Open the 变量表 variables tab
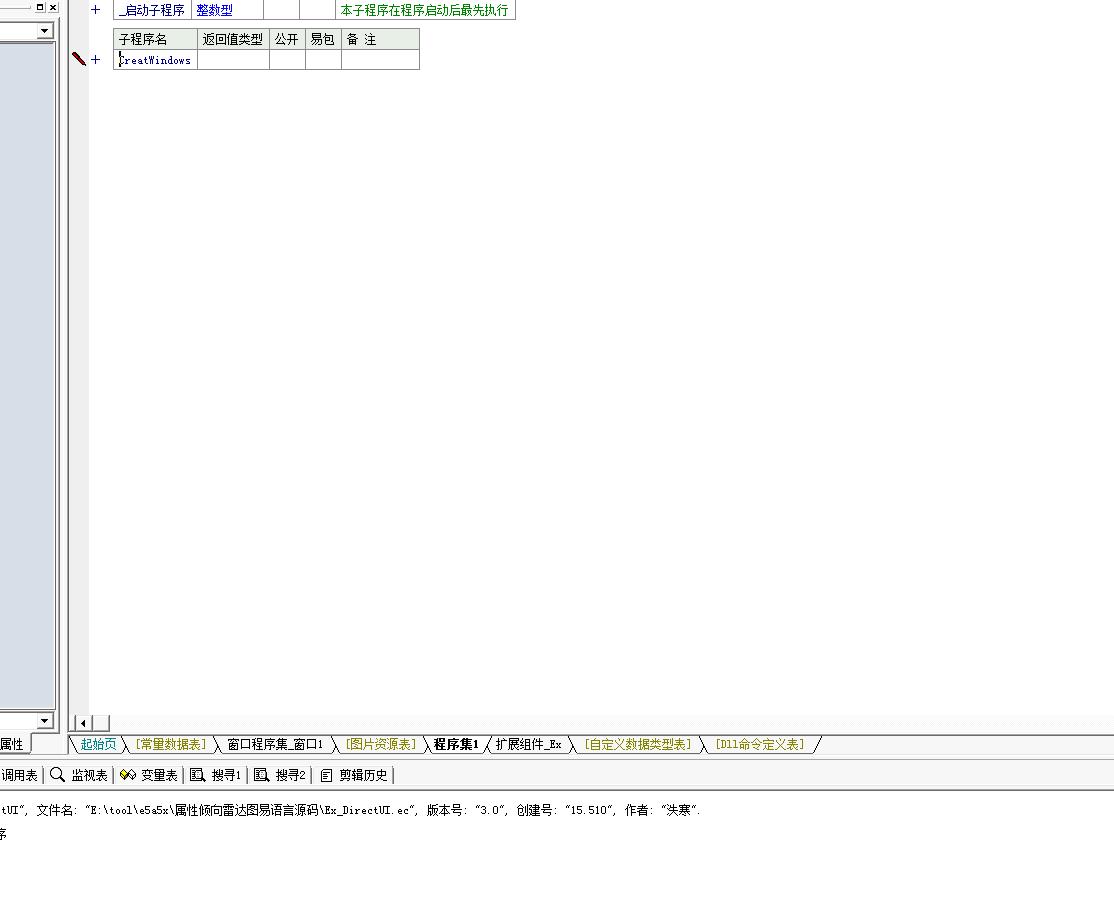 (148, 775)
